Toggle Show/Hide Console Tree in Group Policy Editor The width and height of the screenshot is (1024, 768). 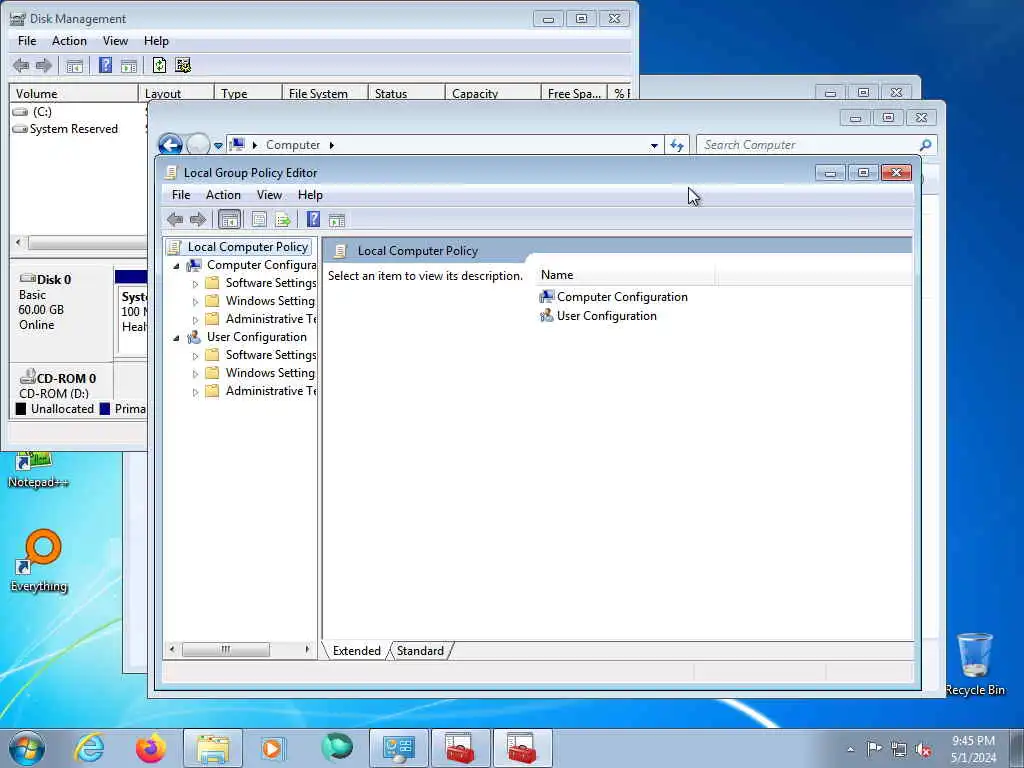pyautogui.click(x=229, y=220)
